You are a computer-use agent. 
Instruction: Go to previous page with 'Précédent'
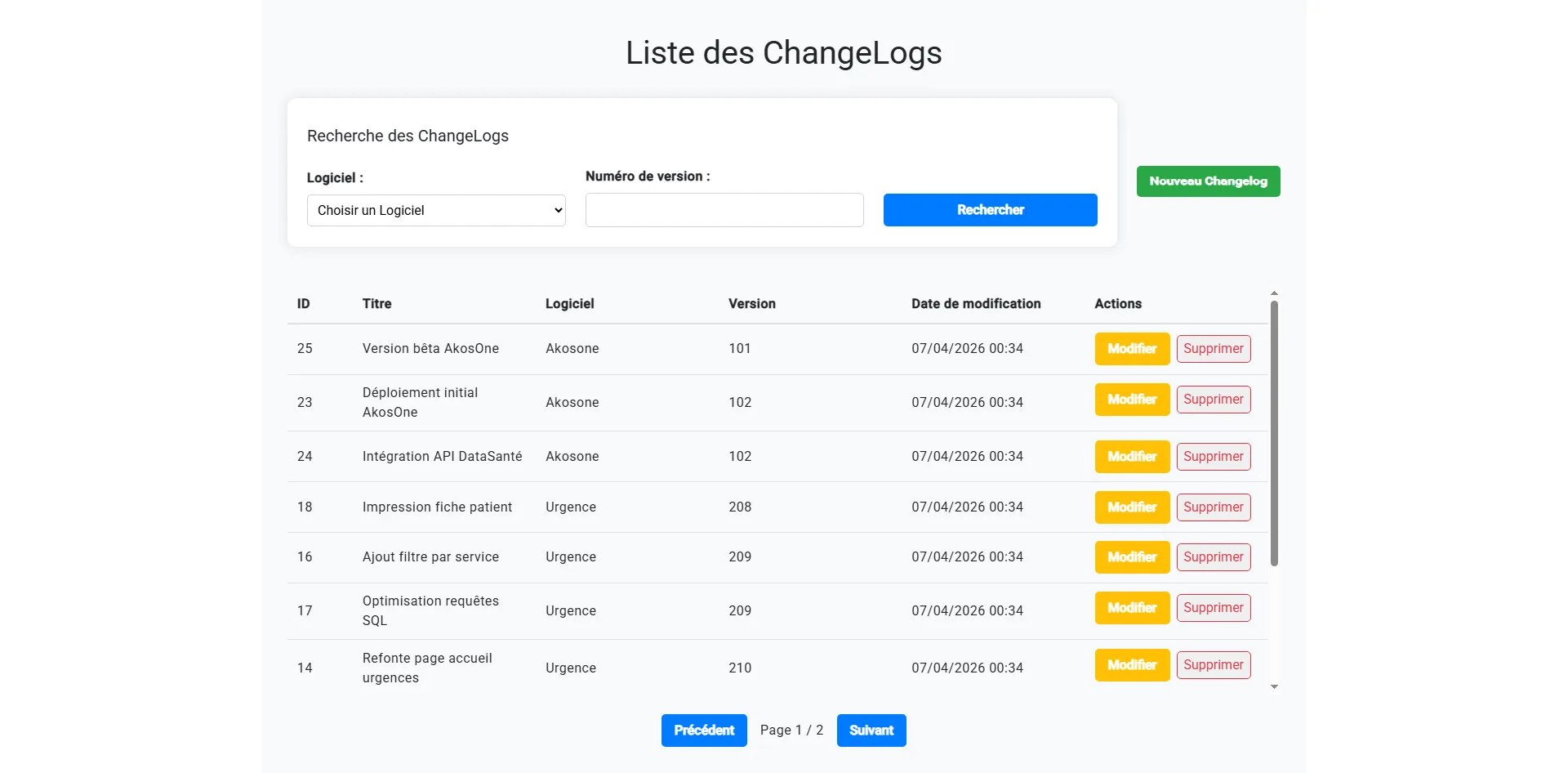pos(704,730)
